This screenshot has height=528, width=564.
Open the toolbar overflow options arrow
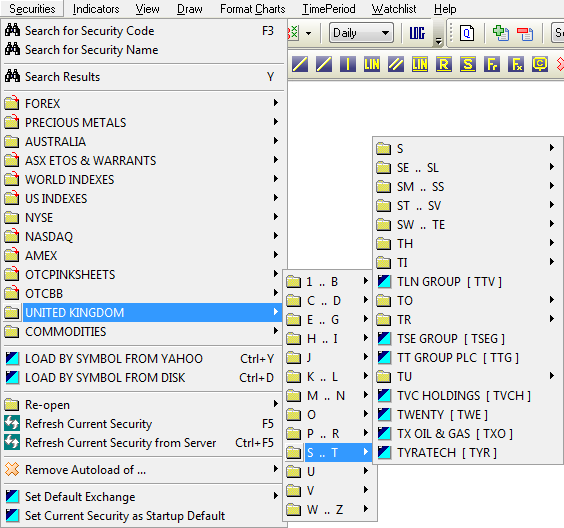438,41
